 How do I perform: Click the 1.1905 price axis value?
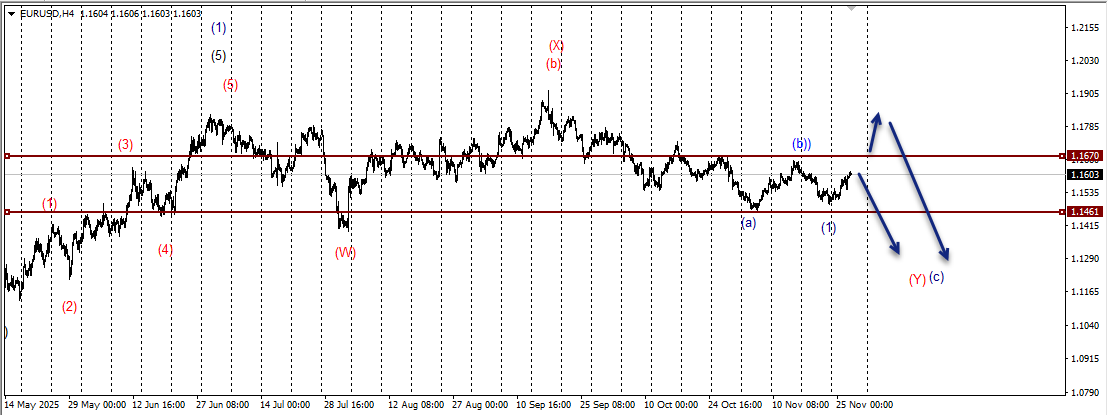pos(1085,94)
